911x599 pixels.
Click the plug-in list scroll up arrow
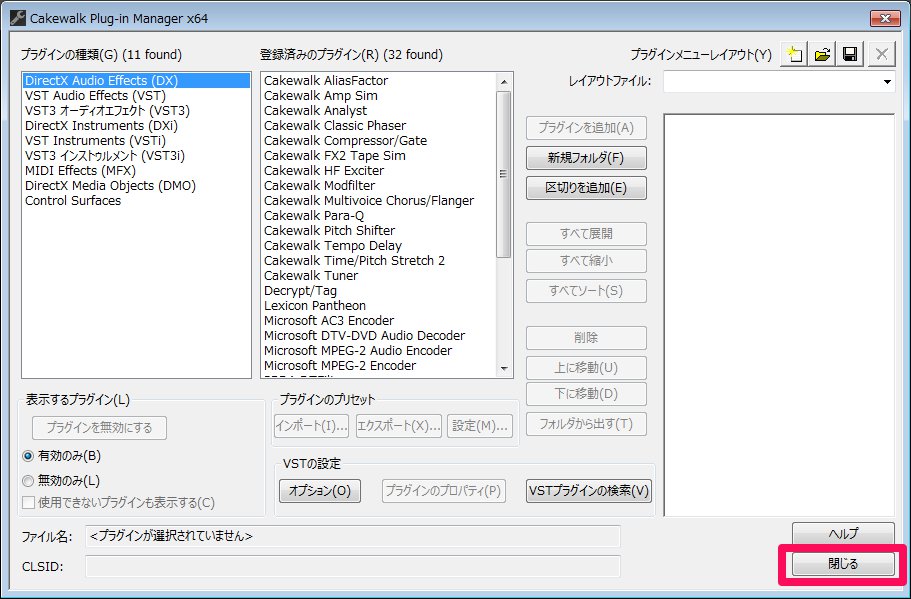point(504,82)
